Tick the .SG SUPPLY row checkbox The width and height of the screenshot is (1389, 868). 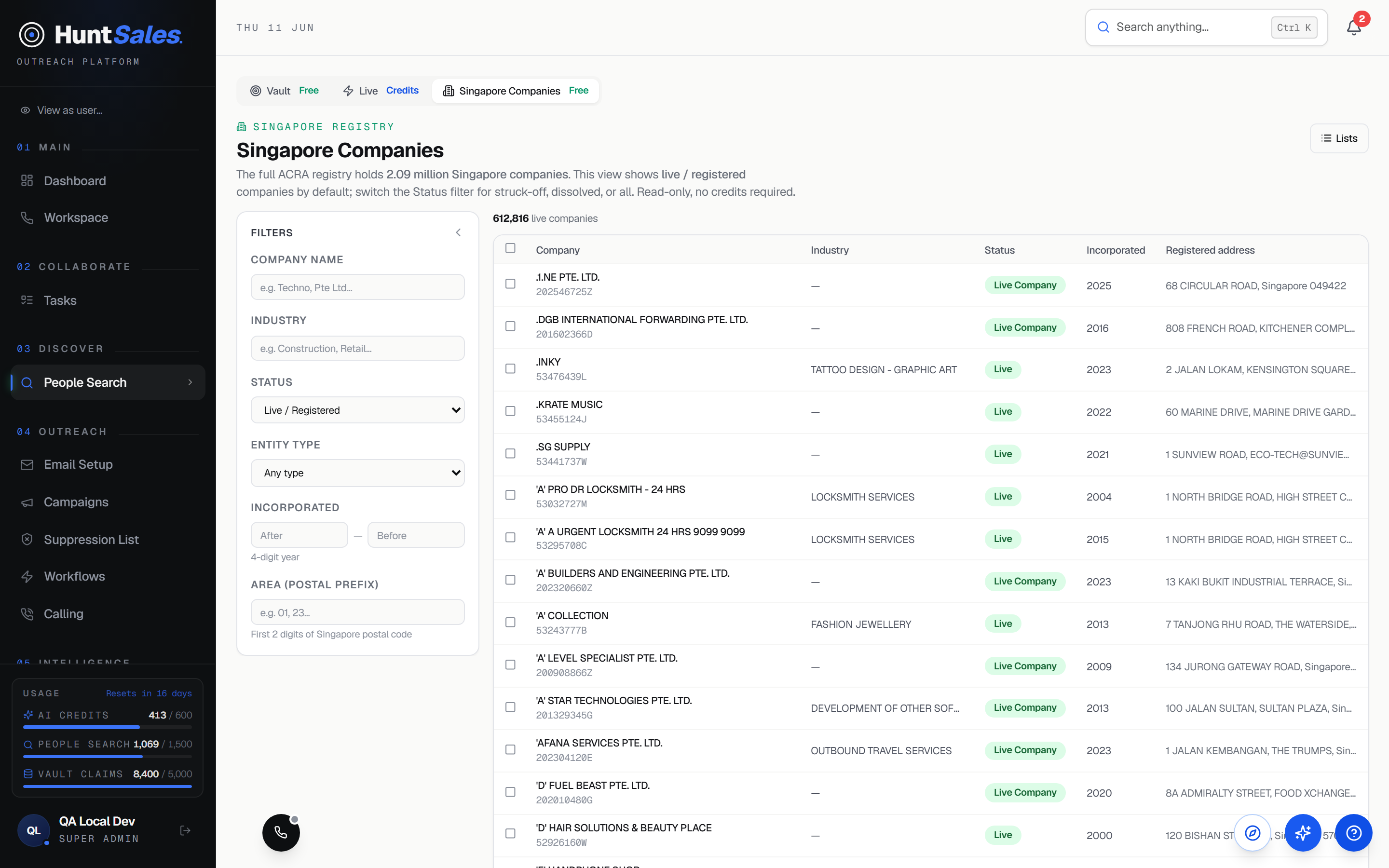[510, 453]
